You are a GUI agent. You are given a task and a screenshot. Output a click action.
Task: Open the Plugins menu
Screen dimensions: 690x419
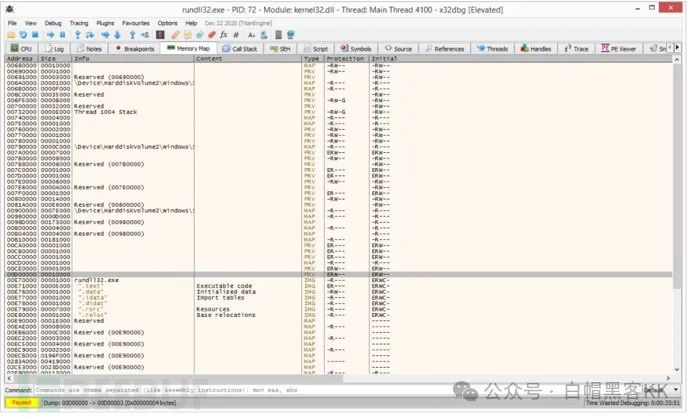pyautogui.click(x=105, y=23)
